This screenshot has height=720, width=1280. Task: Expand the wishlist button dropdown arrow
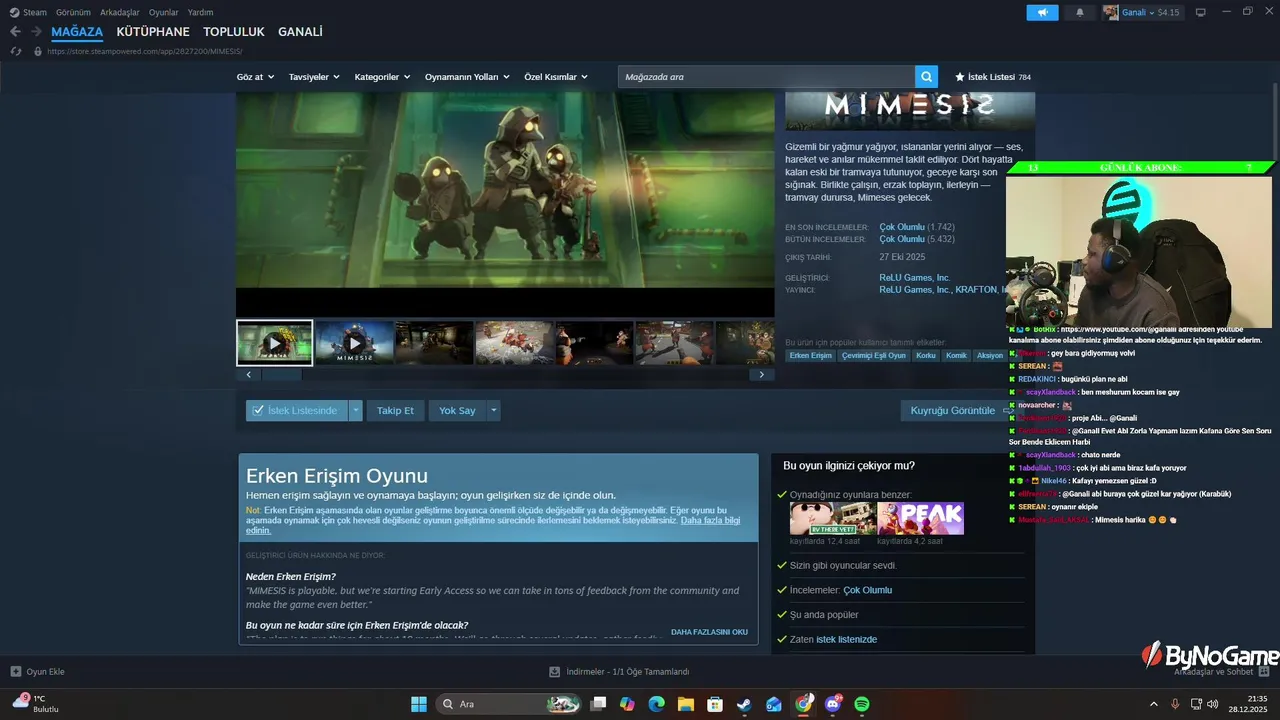[x=355, y=410]
